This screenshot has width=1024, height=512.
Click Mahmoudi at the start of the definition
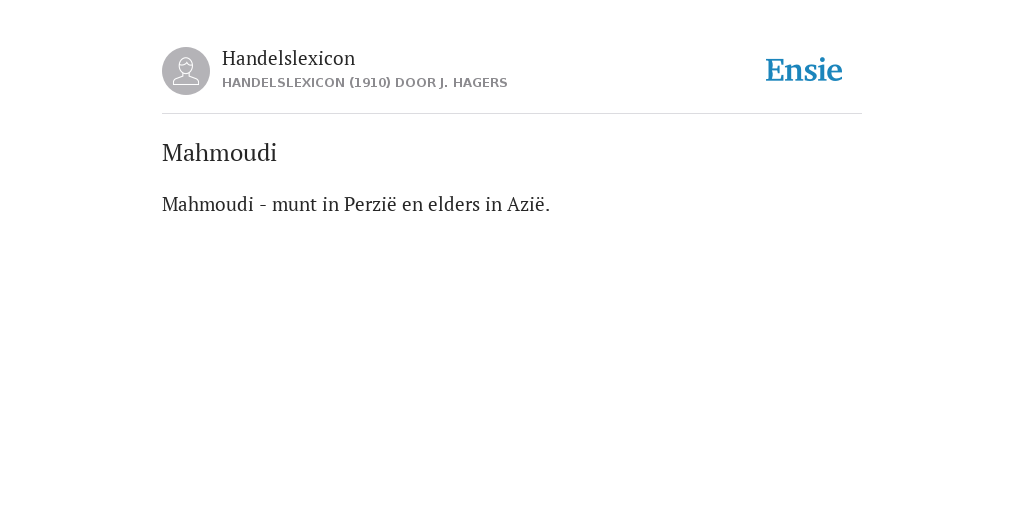coord(208,204)
